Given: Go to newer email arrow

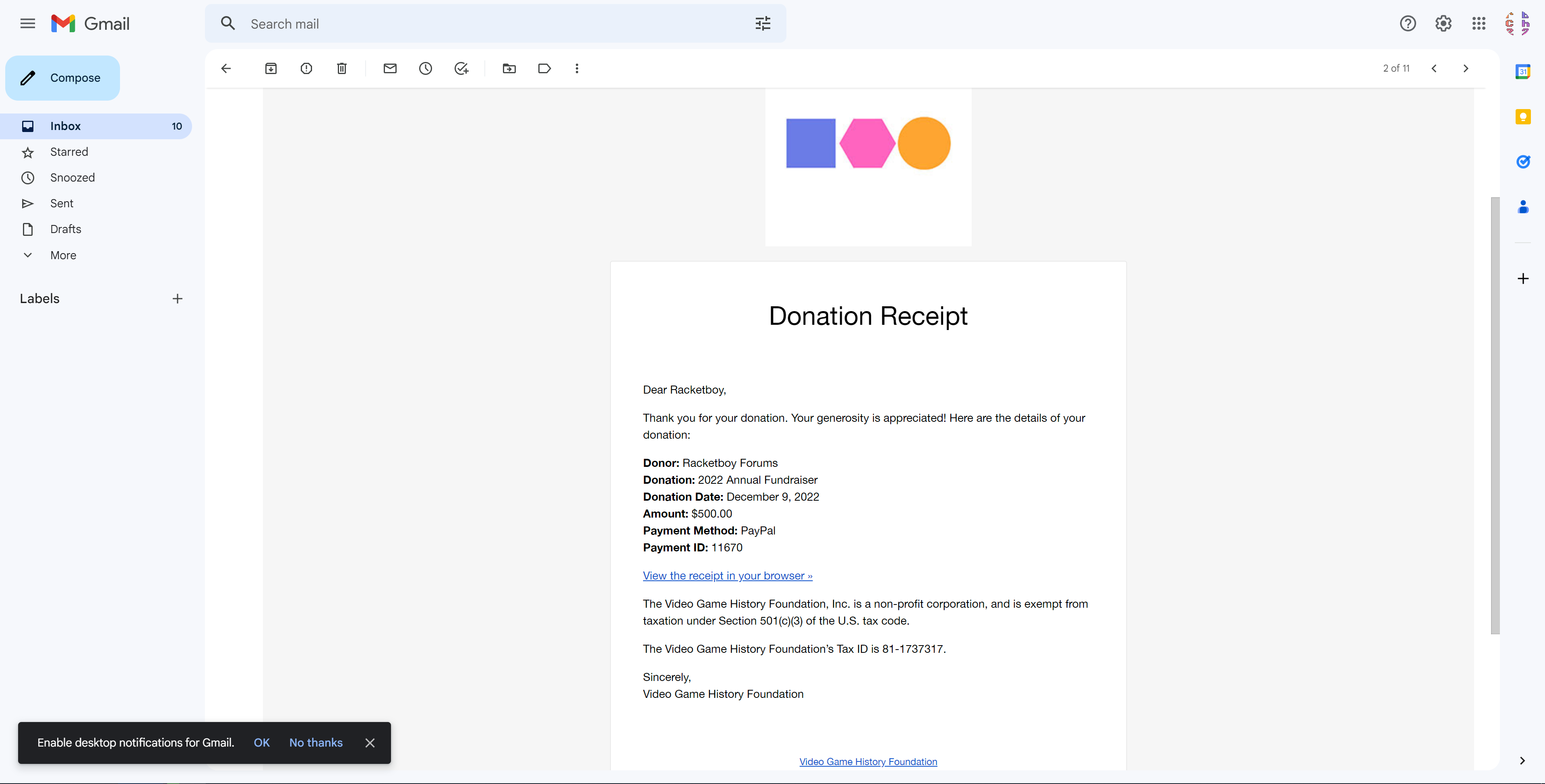Looking at the screenshot, I should point(1434,68).
